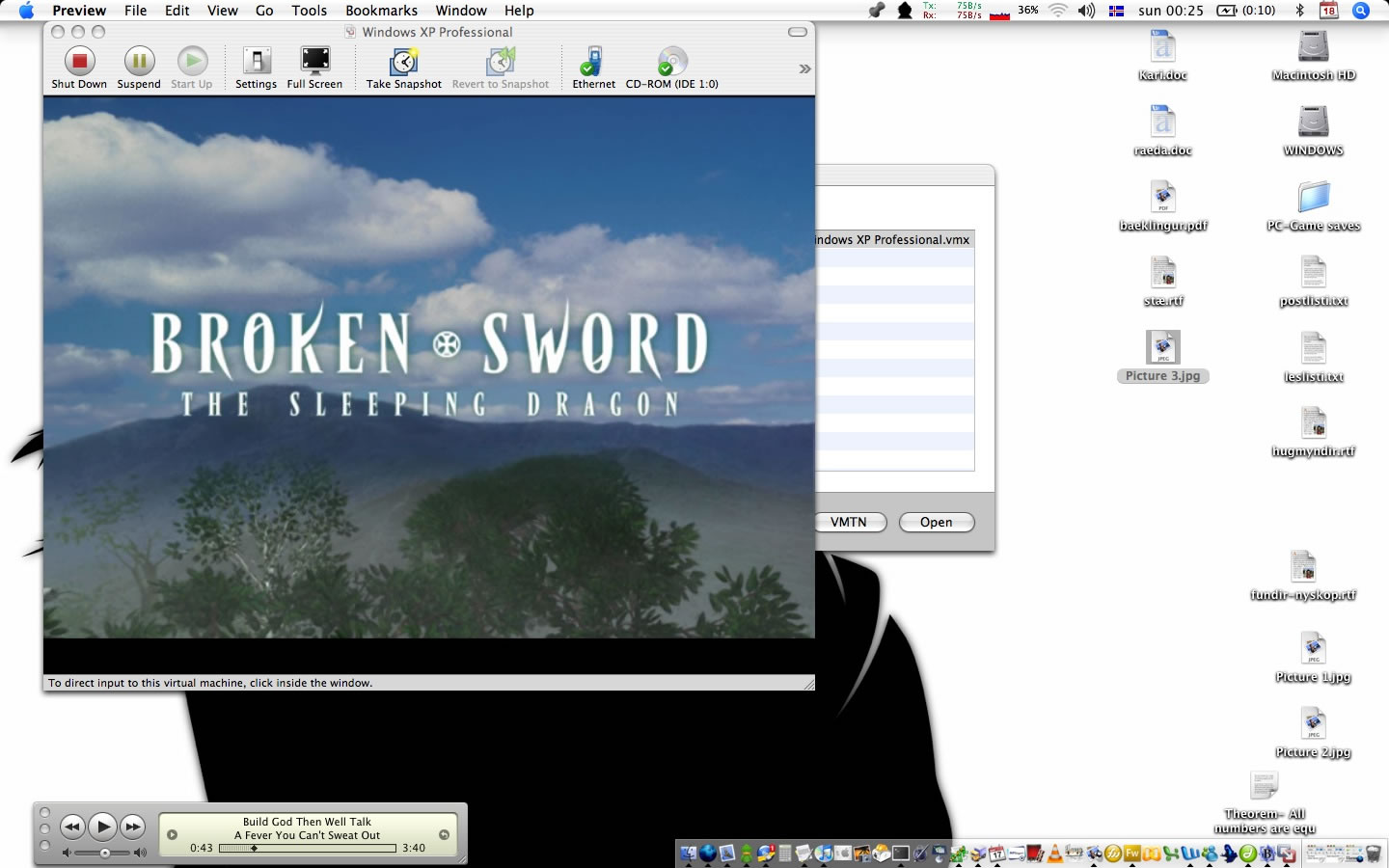Select the Picture 3.jpg desktop file

pyautogui.click(x=1163, y=356)
